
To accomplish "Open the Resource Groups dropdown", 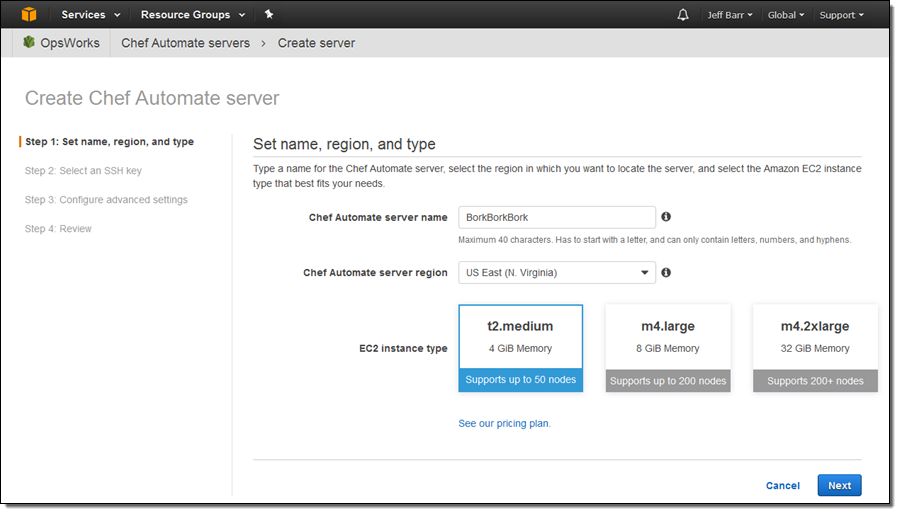I will coord(193,15).
